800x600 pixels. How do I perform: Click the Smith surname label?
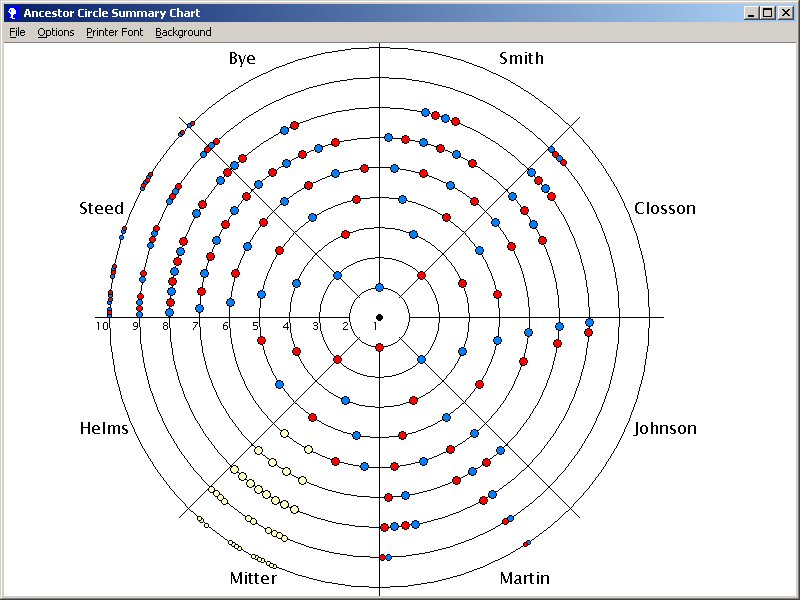tap(521, 58)
